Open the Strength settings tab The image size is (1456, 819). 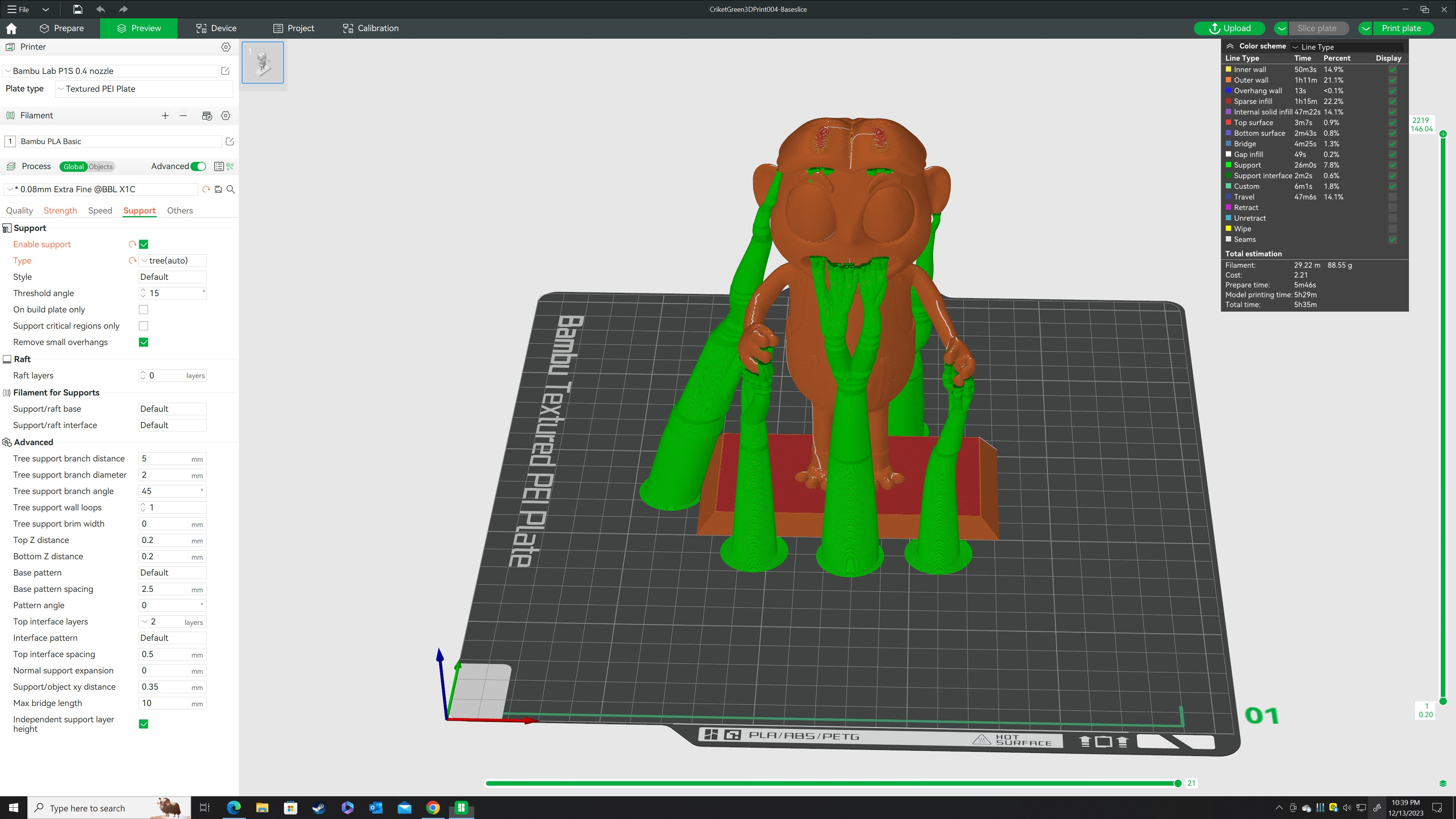click(x=60, y=210)
